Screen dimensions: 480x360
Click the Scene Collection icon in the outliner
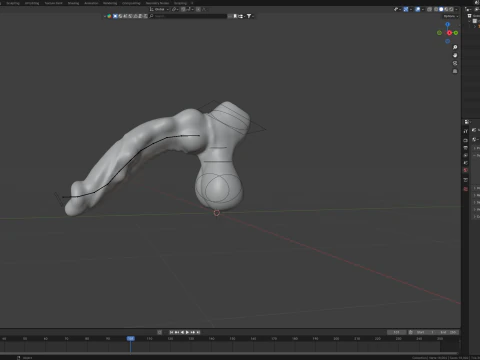click(470, 16)
